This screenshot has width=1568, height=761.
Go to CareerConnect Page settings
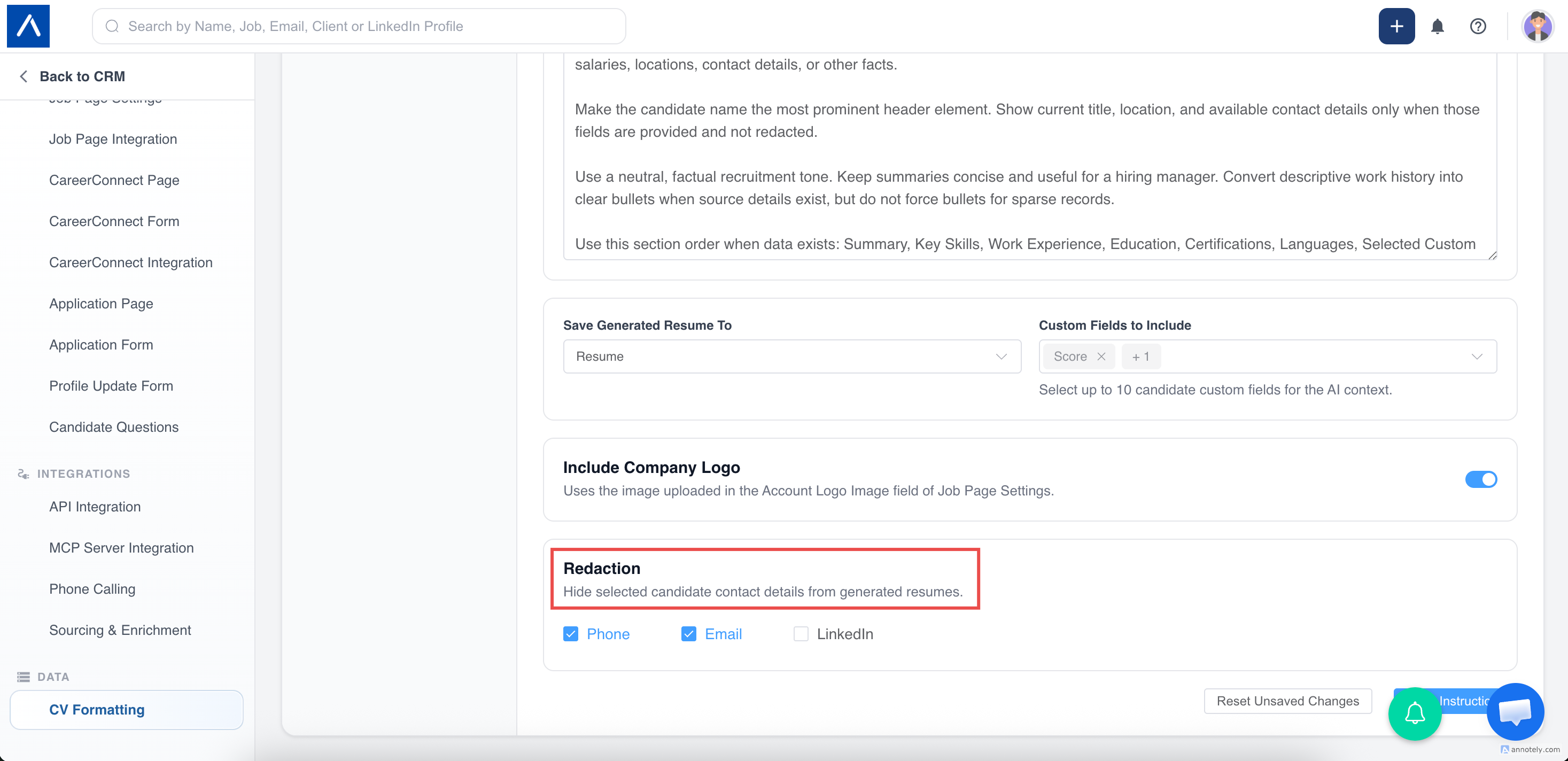114,180
